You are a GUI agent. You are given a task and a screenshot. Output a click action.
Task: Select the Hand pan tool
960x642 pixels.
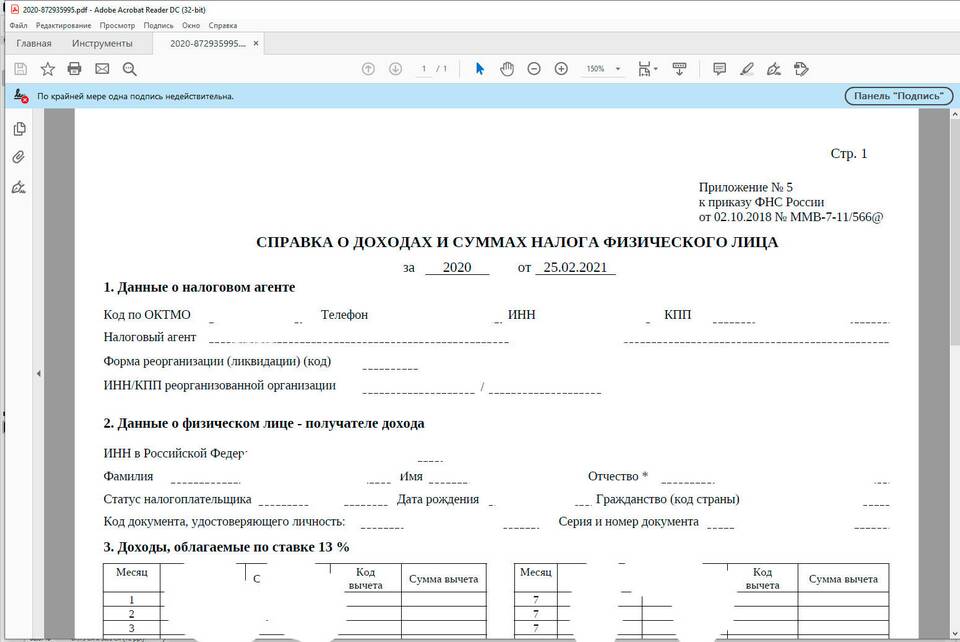[x=507, y=69]
